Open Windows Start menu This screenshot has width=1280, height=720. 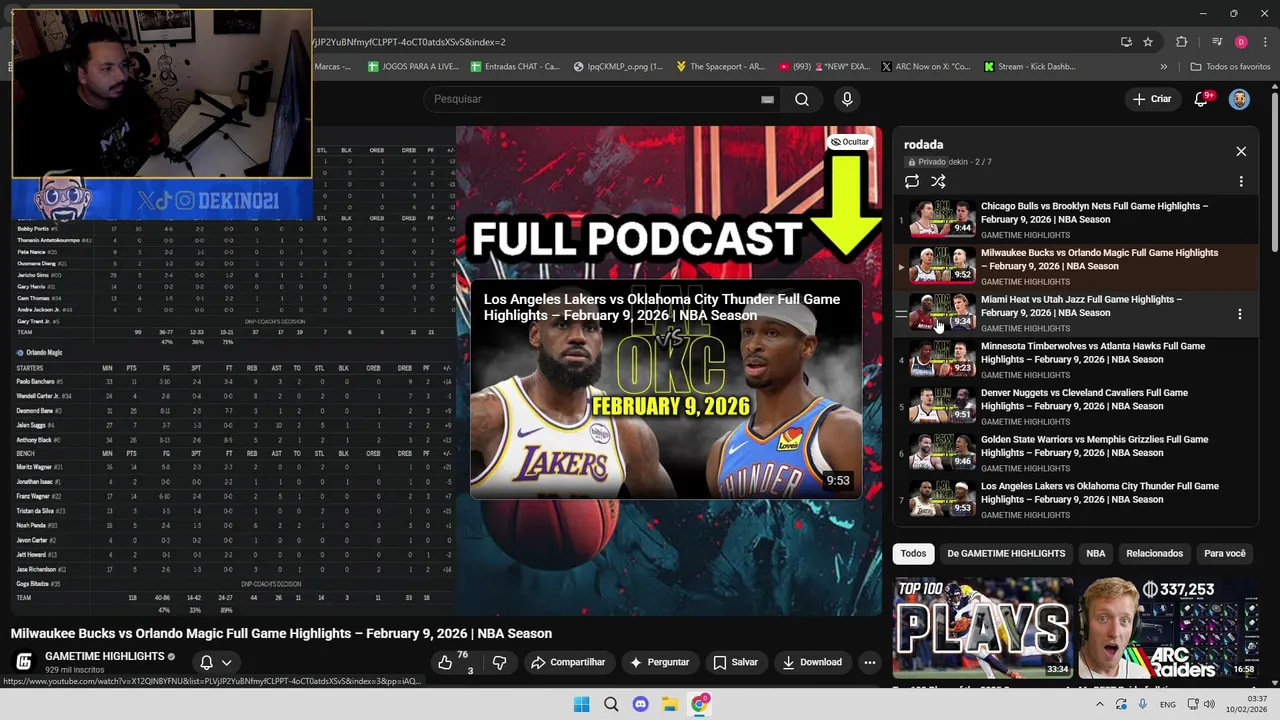[x=581, y=704]
